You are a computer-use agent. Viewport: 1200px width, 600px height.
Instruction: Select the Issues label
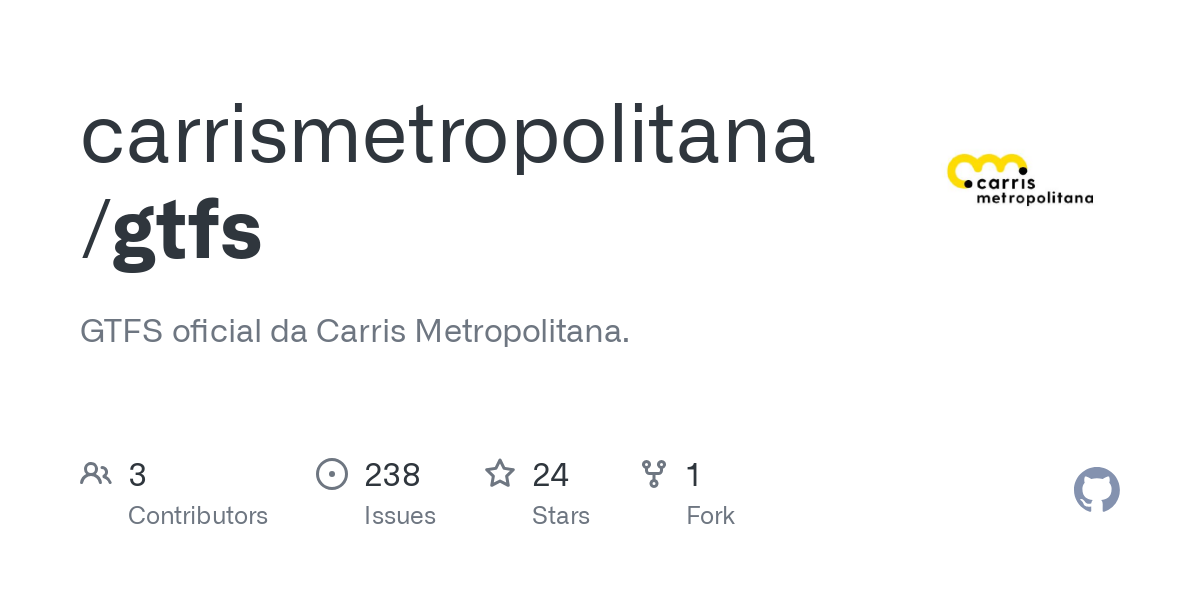[x=400, y=516]
